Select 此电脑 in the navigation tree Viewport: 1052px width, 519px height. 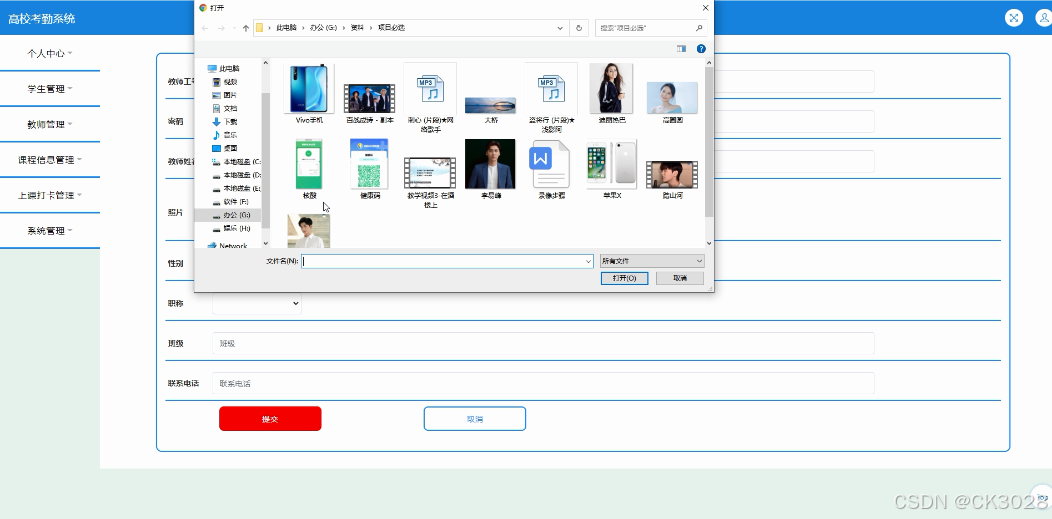click(223, 68)
